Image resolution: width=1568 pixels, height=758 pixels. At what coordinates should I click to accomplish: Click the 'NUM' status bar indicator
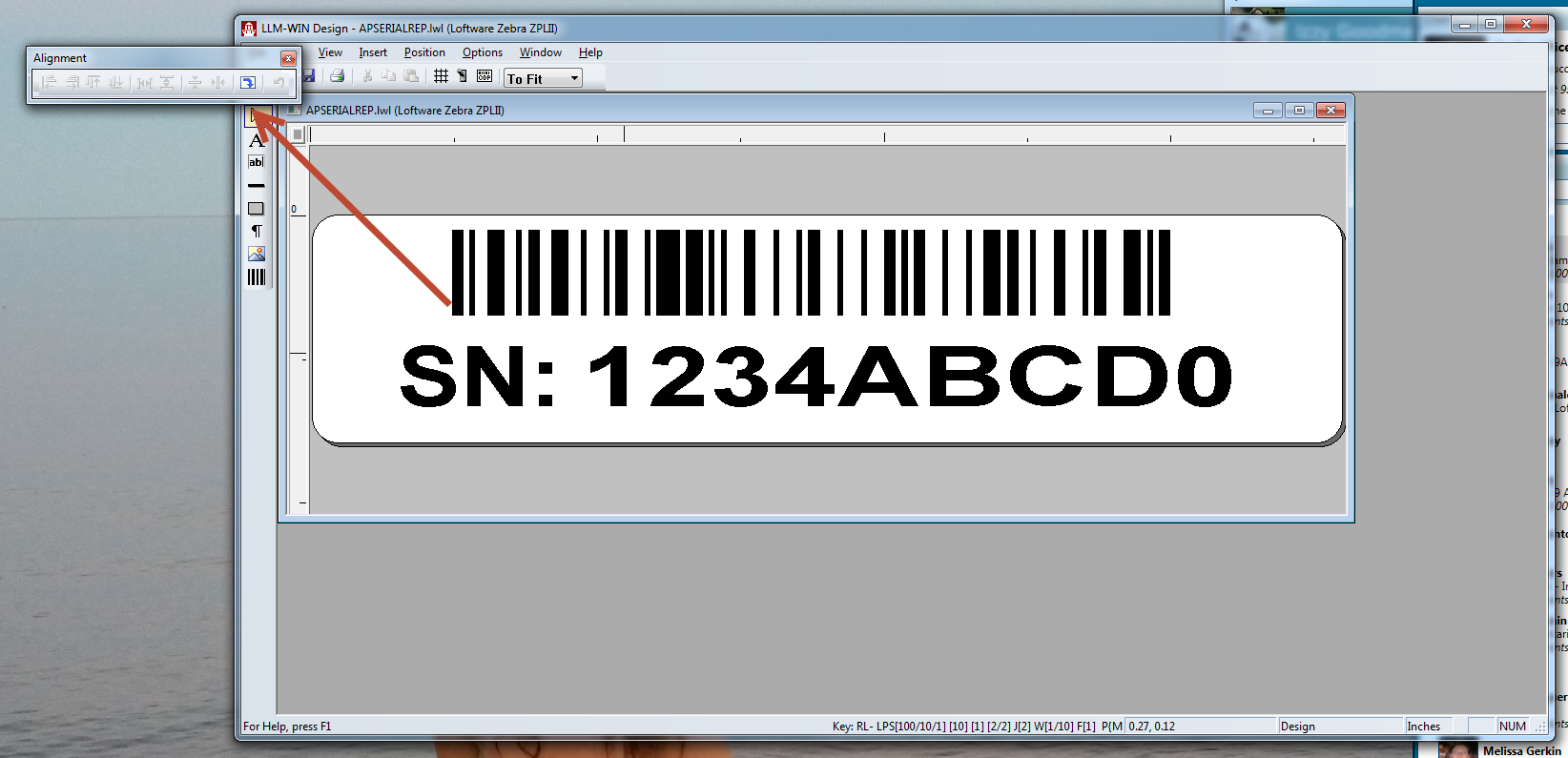1513,727
